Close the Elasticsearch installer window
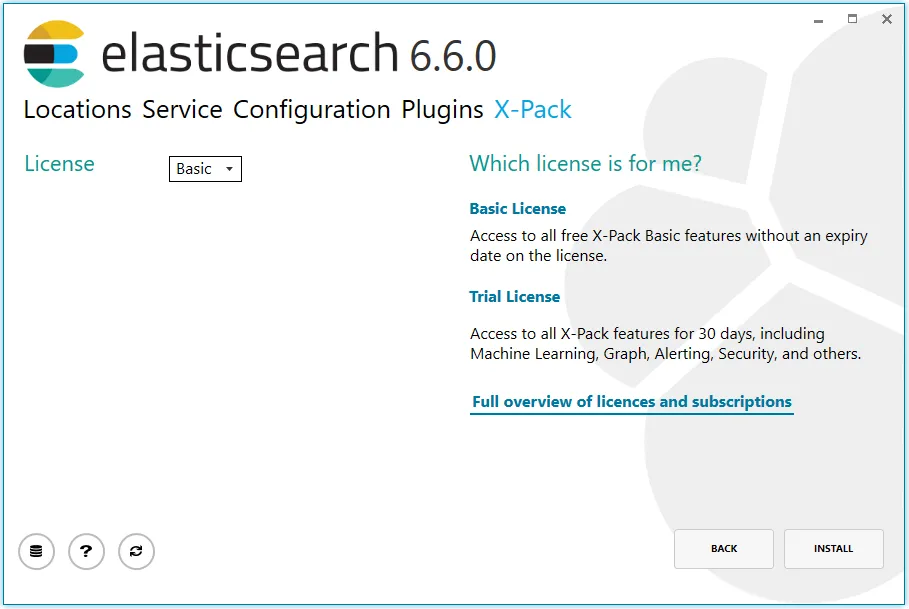The height and width of the screenshot is (609, 909). pyautogui.click(x=886, y=19)
